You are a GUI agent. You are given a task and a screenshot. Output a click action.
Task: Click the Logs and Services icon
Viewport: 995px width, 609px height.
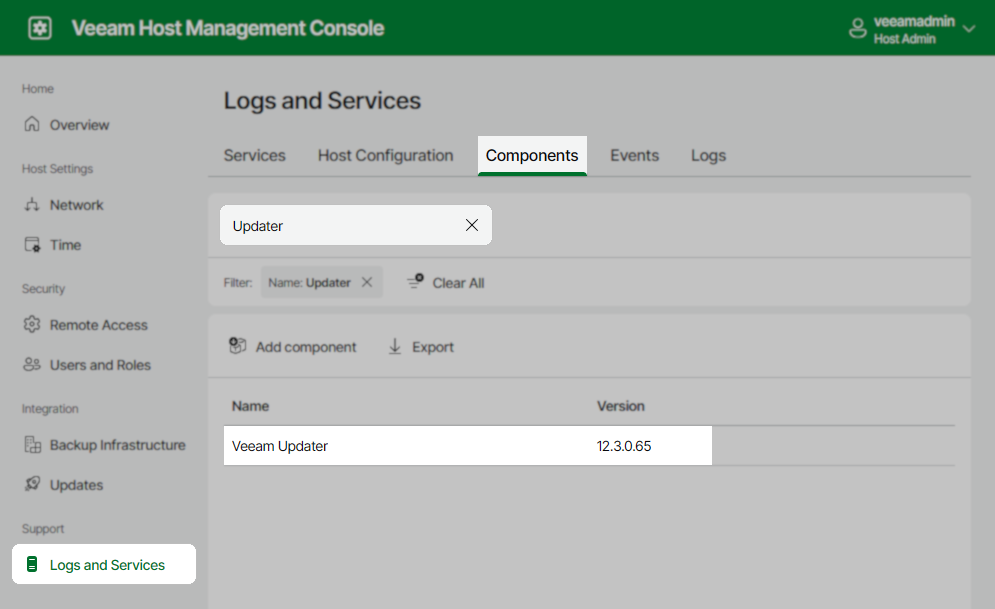[x=32, y=564]
